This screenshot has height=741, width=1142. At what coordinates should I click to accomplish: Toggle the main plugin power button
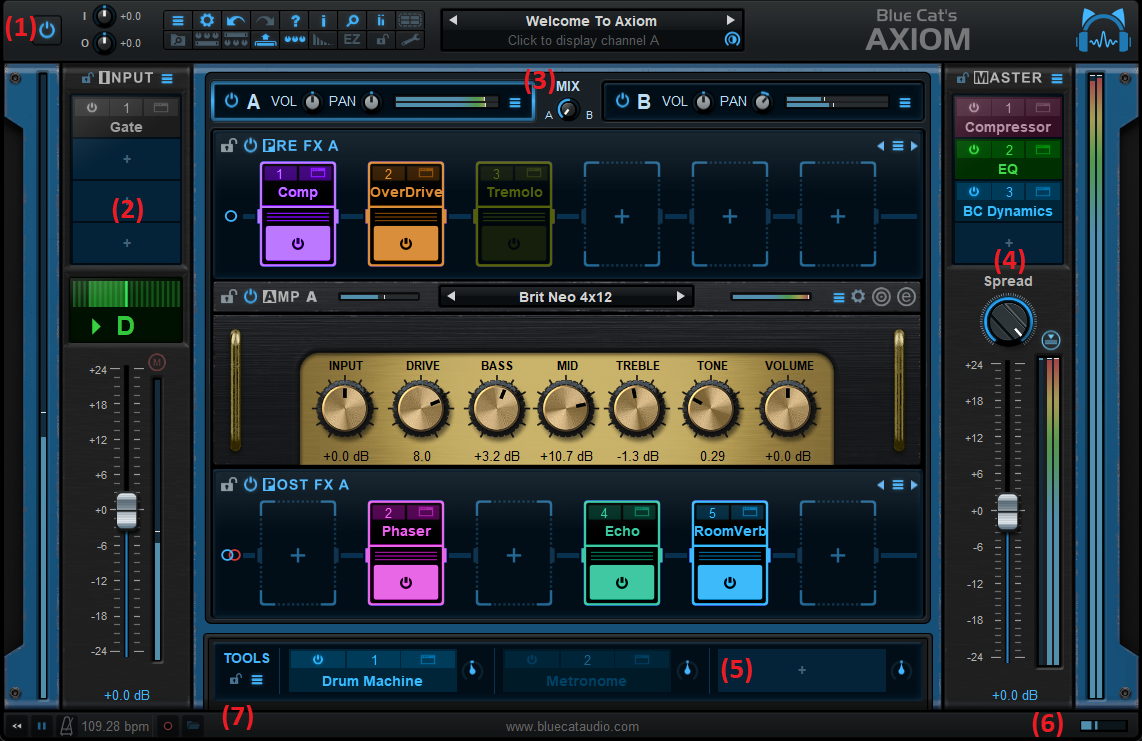point(47,30)
